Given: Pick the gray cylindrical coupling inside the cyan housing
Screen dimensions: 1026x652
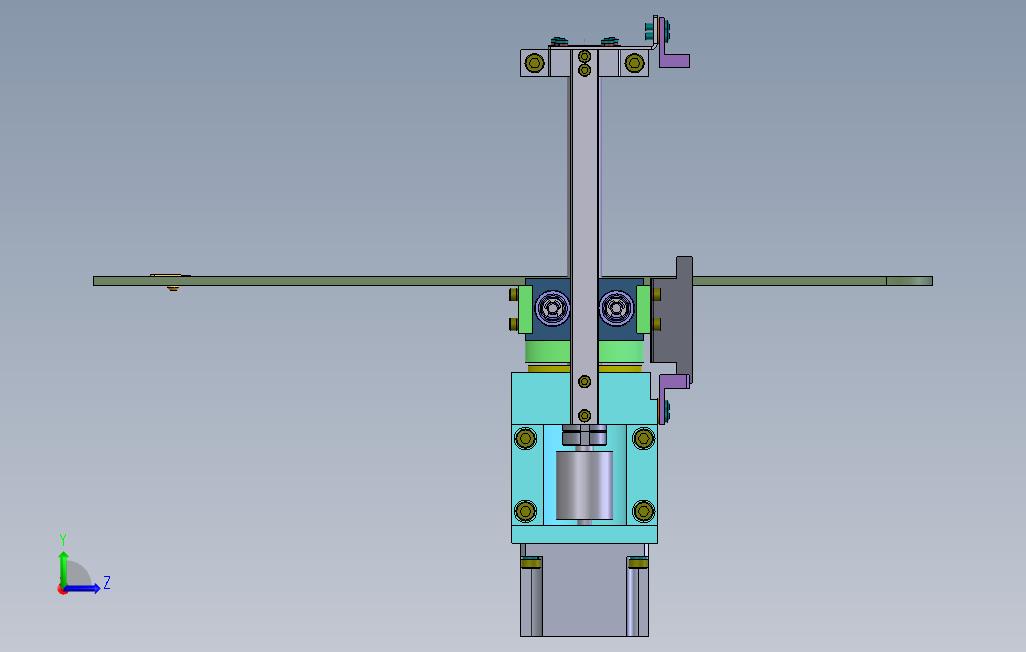Looking at the screenshot, I should pyautogui.click(x=584, y=485).
